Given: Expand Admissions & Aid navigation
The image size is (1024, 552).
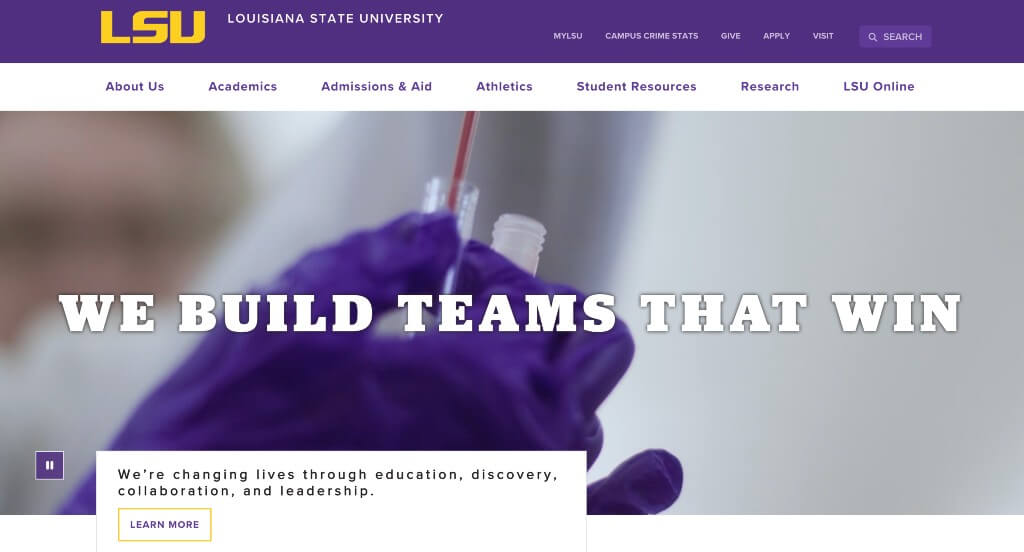Looking at the screenshot, I should 376,86.
